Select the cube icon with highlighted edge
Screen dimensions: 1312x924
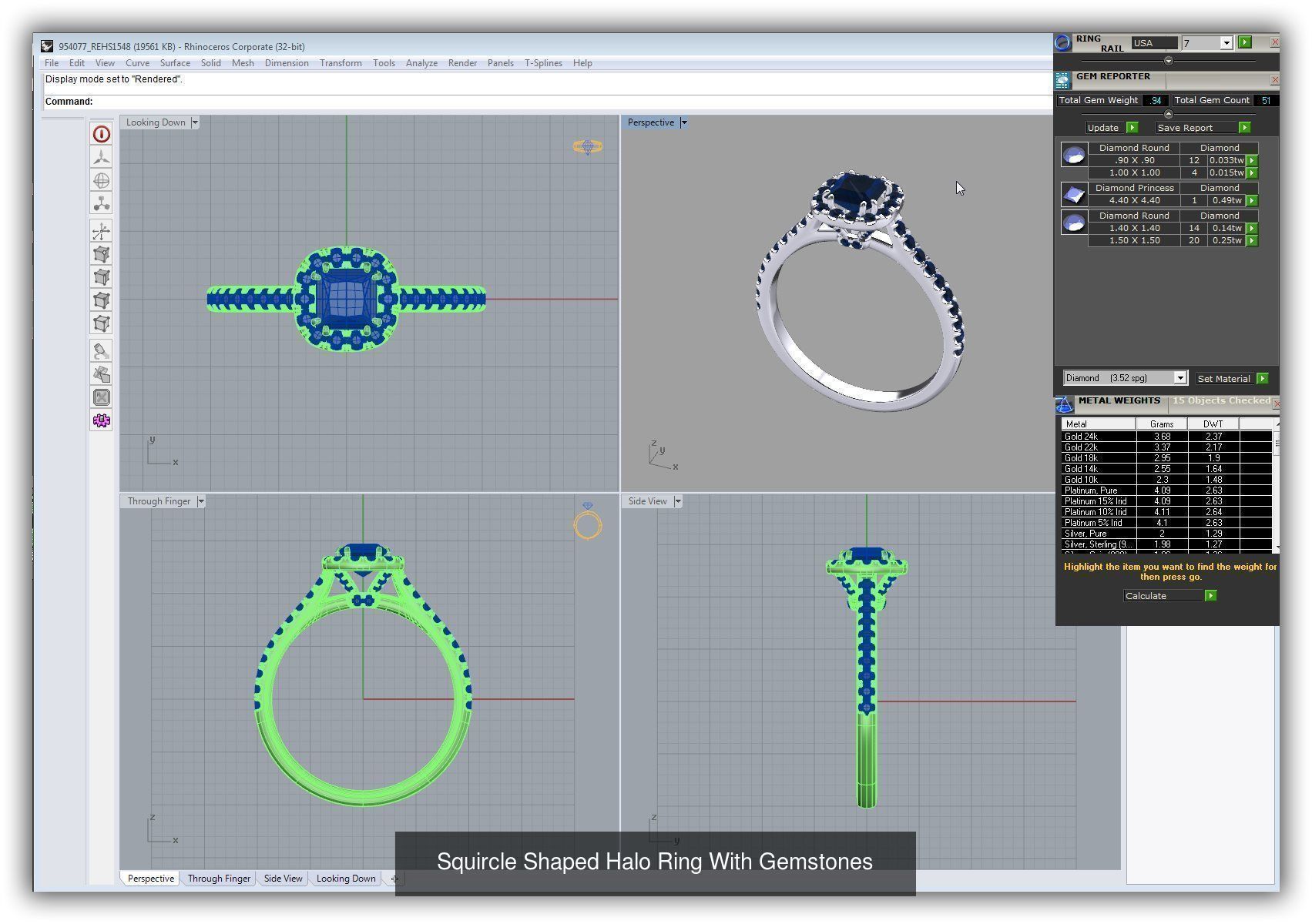(101, 277)
